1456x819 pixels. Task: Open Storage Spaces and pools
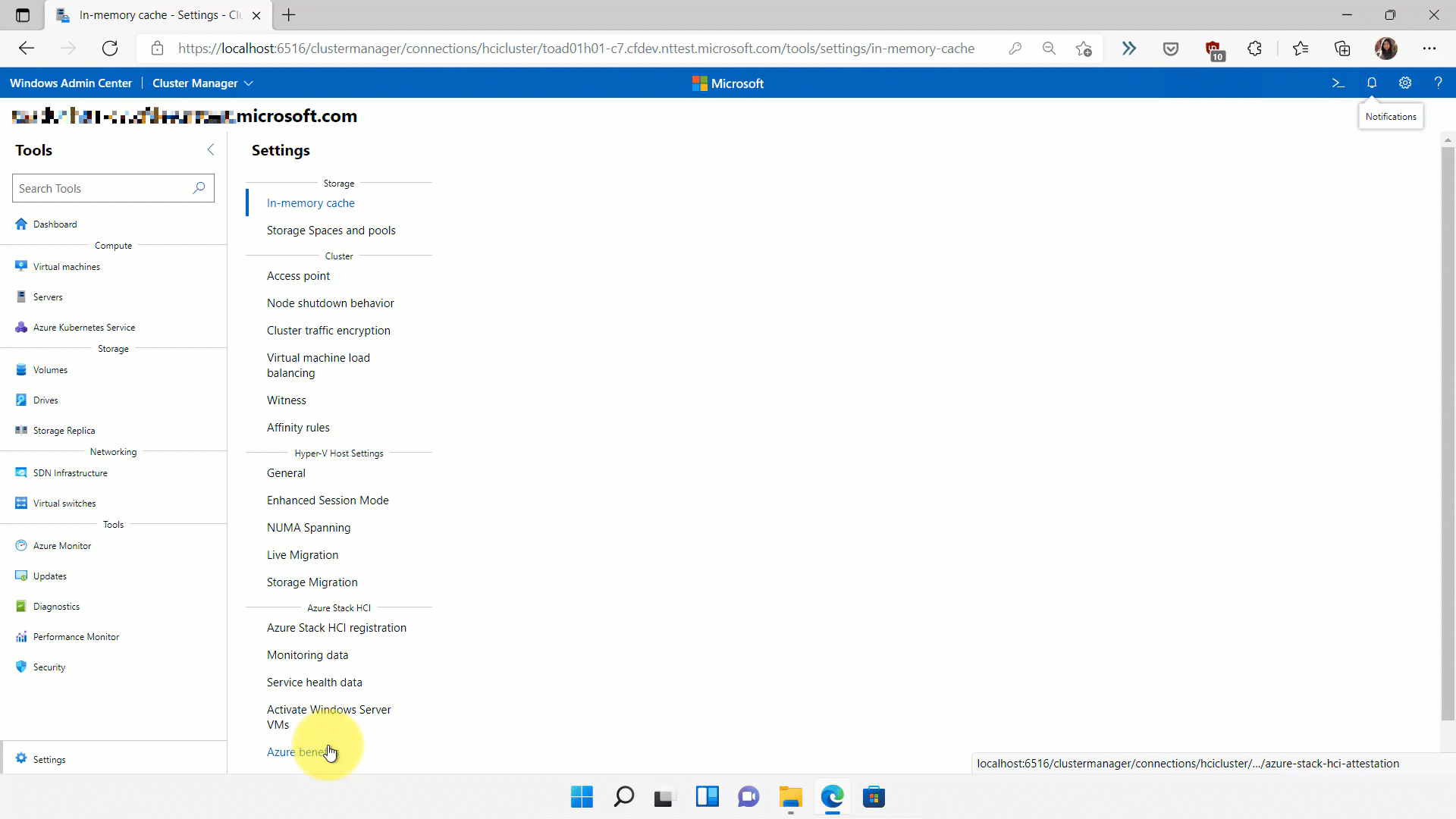coord(331,230)
